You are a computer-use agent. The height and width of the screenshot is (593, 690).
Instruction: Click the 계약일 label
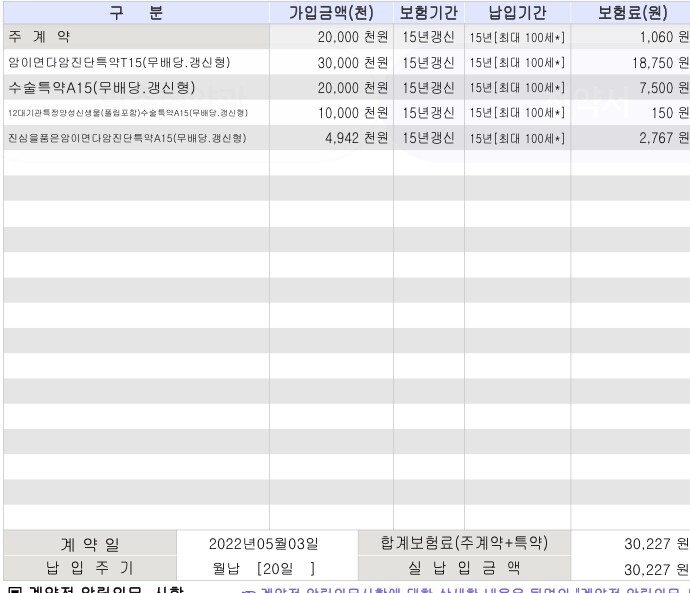click(90, 544)
